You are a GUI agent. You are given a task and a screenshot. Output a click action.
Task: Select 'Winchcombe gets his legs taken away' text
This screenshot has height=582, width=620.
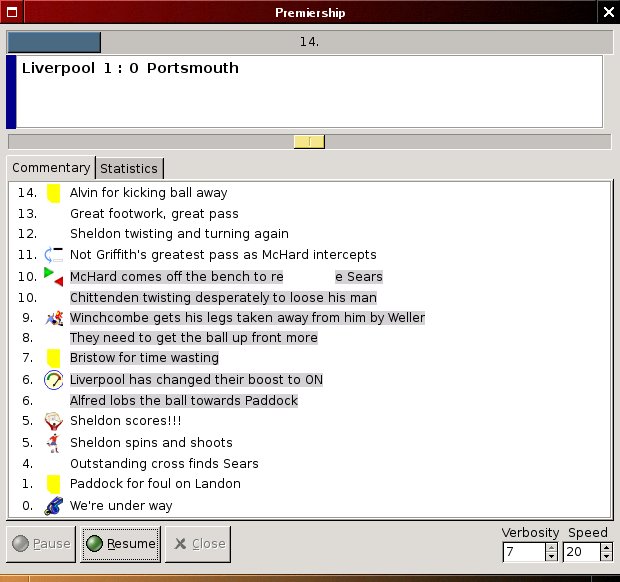pos(247,317)
